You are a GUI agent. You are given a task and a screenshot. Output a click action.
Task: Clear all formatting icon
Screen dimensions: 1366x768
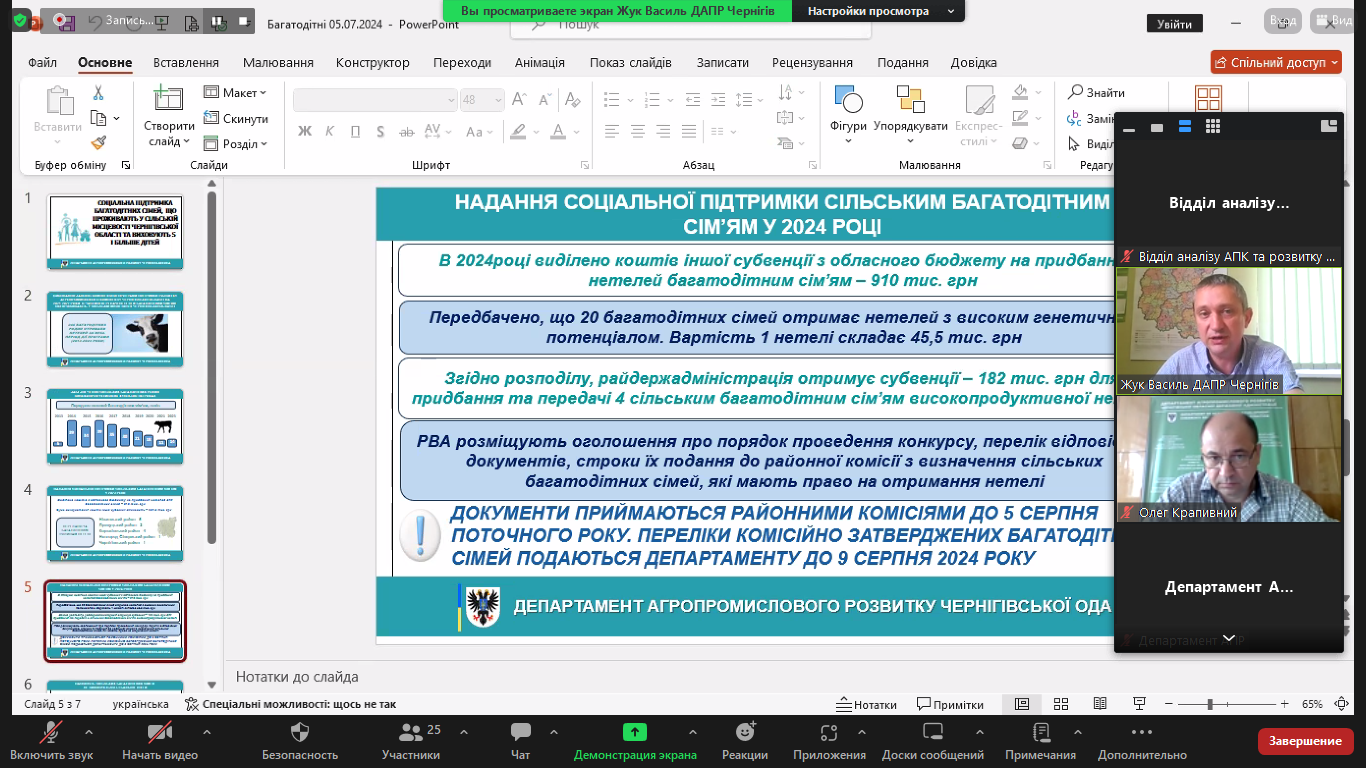point(572,99)
